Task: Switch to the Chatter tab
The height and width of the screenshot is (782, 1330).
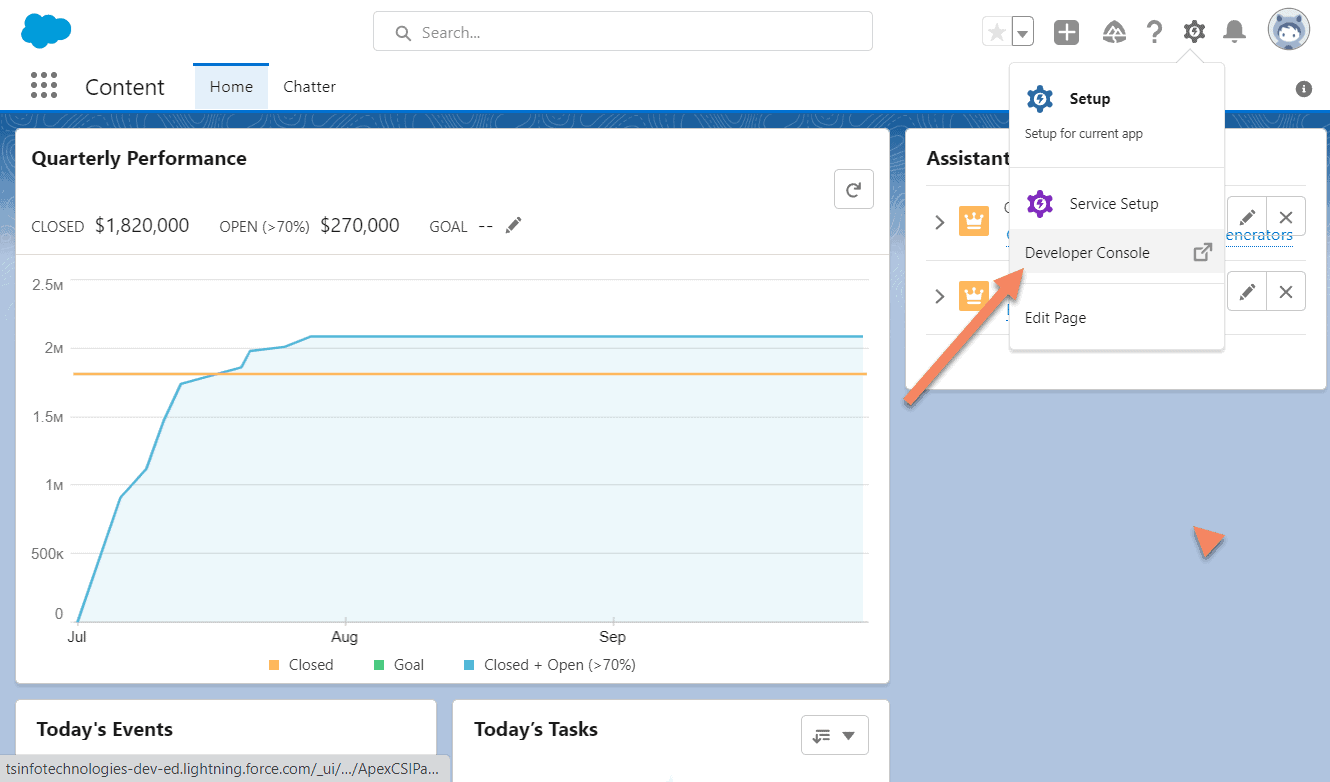Action: pyautogui.click(x=308, y=86)
